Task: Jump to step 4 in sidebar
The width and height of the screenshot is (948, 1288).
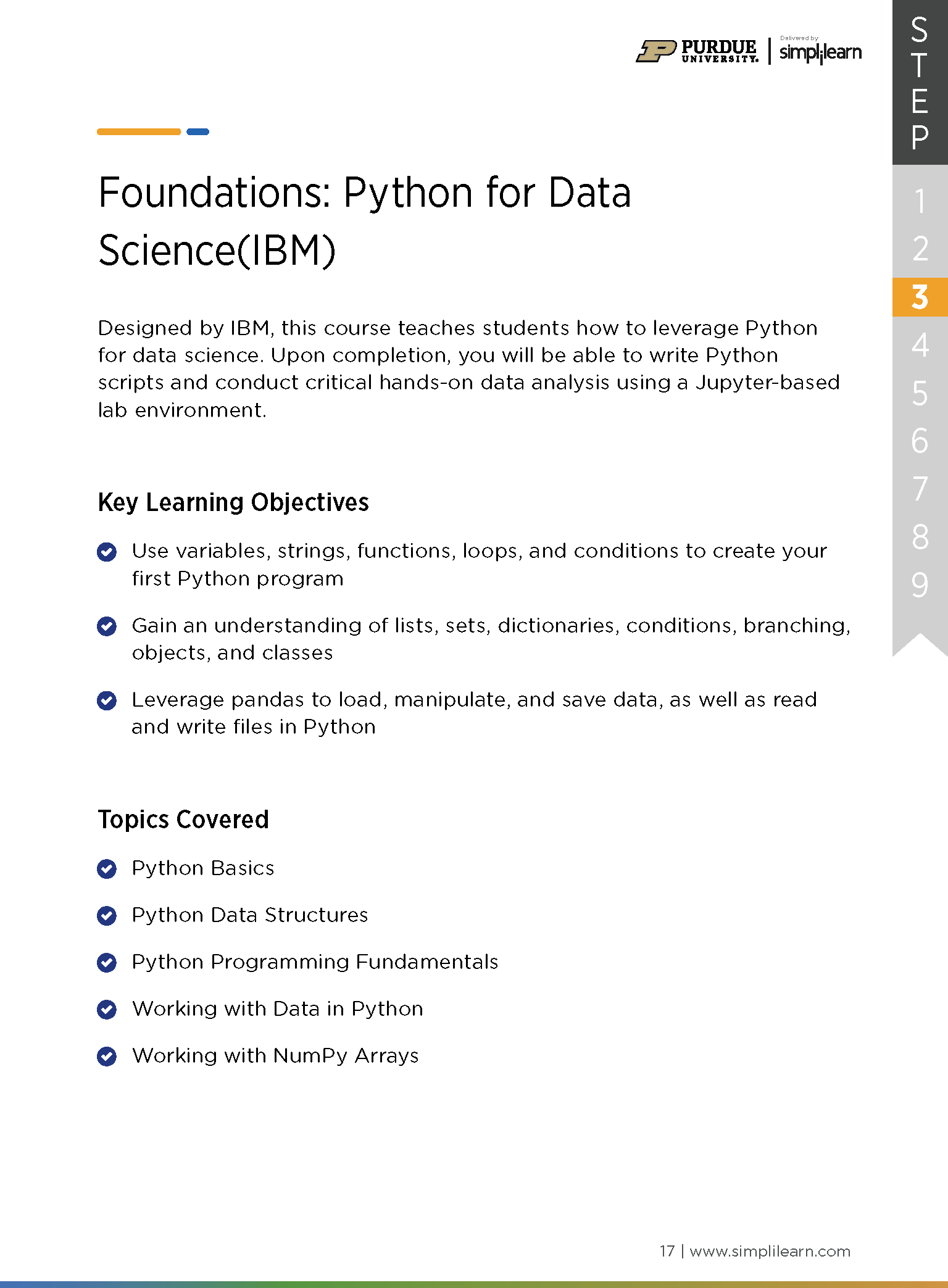Action: tap(920, 345)
